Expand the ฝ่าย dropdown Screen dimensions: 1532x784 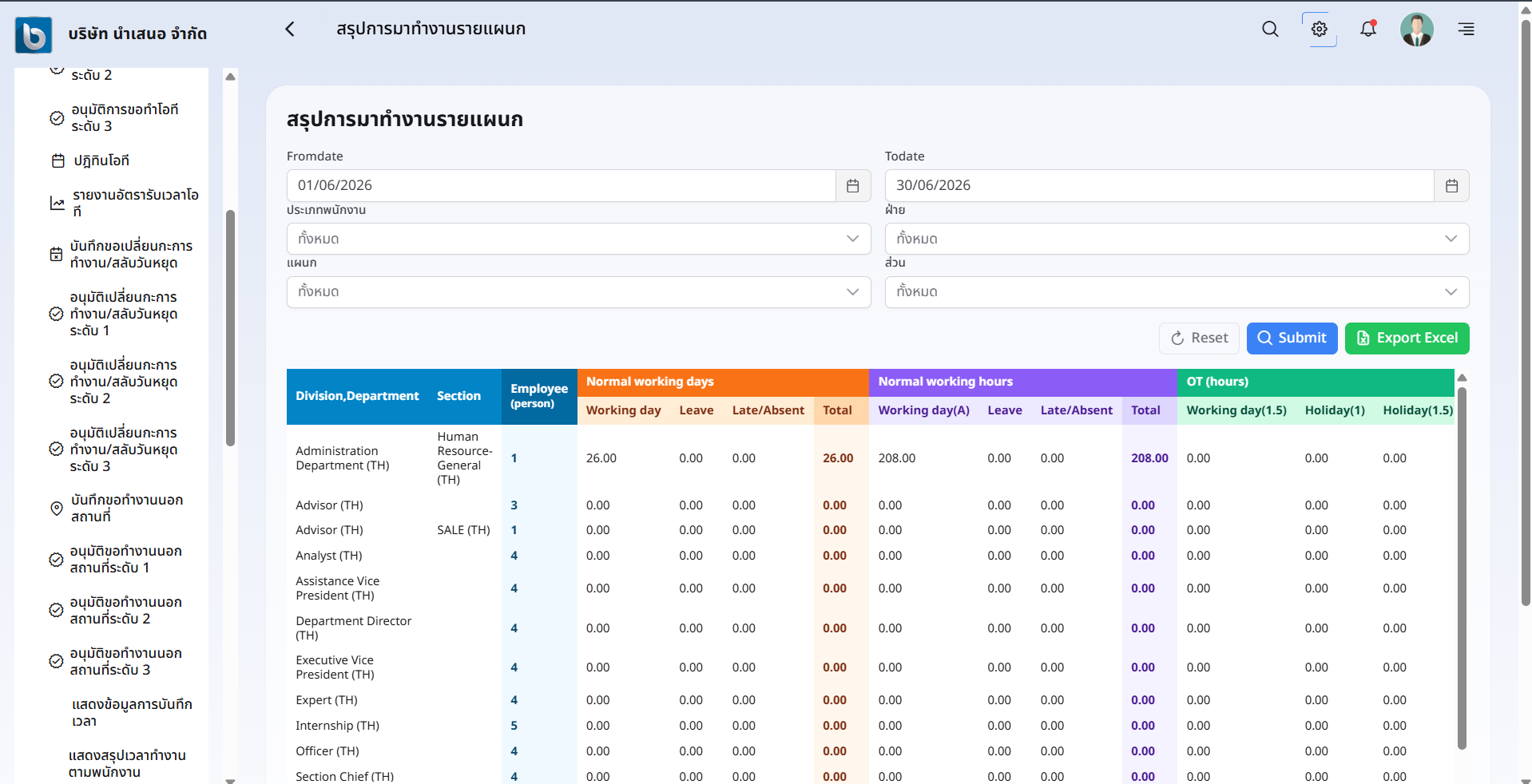point(1177,239)
